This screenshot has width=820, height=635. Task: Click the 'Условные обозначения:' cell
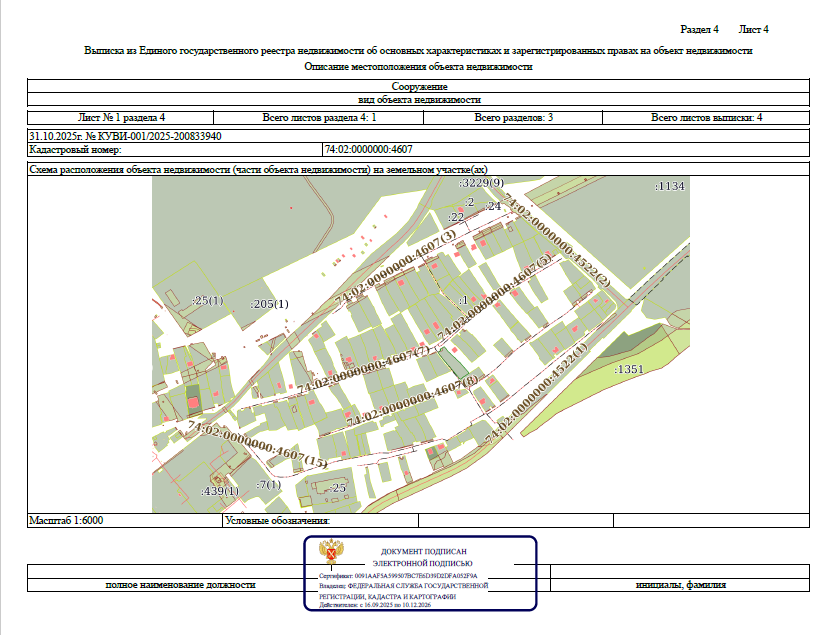(321, 520)
